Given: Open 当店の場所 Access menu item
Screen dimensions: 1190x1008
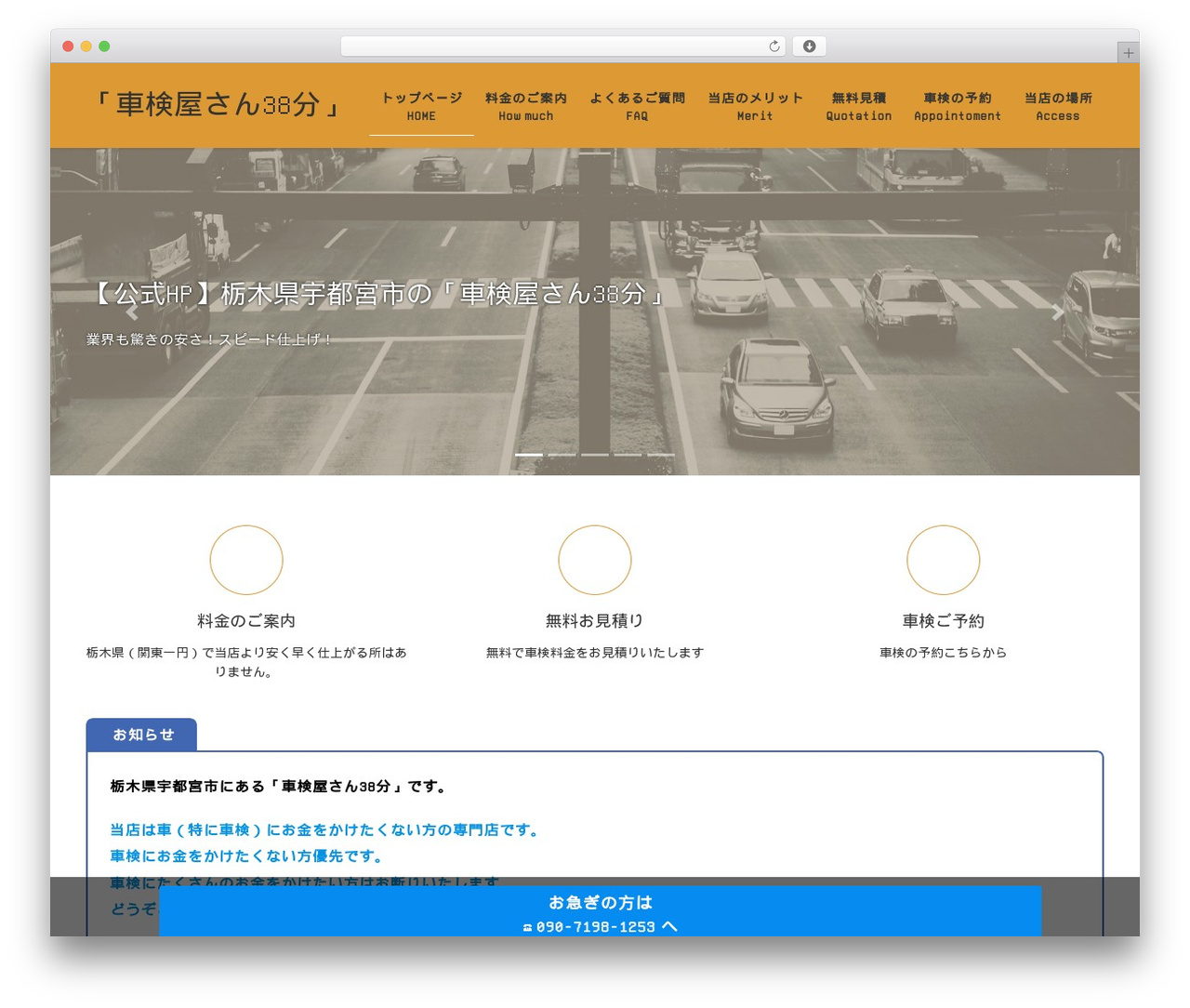Looking at the screenshot, I should [x=1058, y=106].
